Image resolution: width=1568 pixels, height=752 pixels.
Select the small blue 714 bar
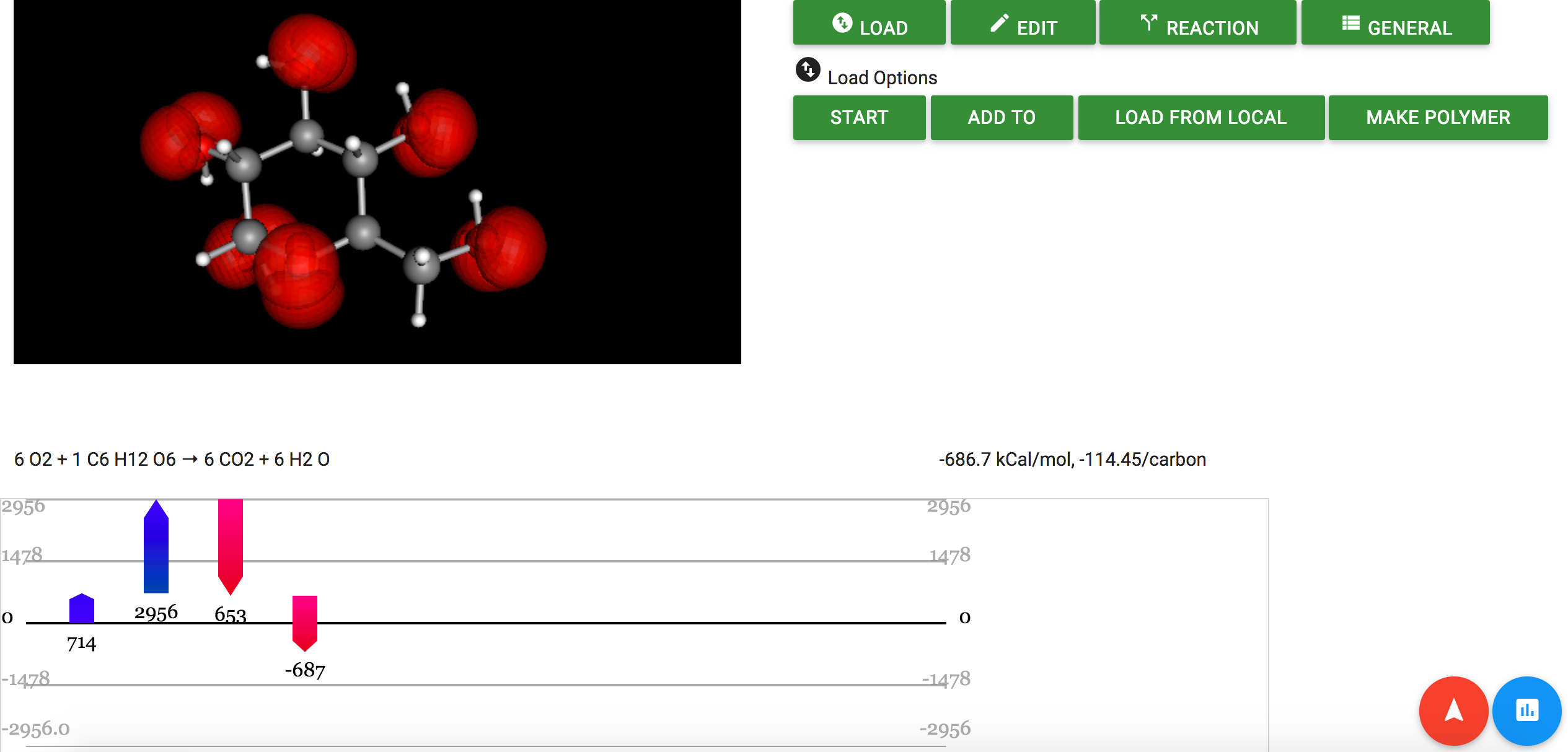click(x=82, y=609)
